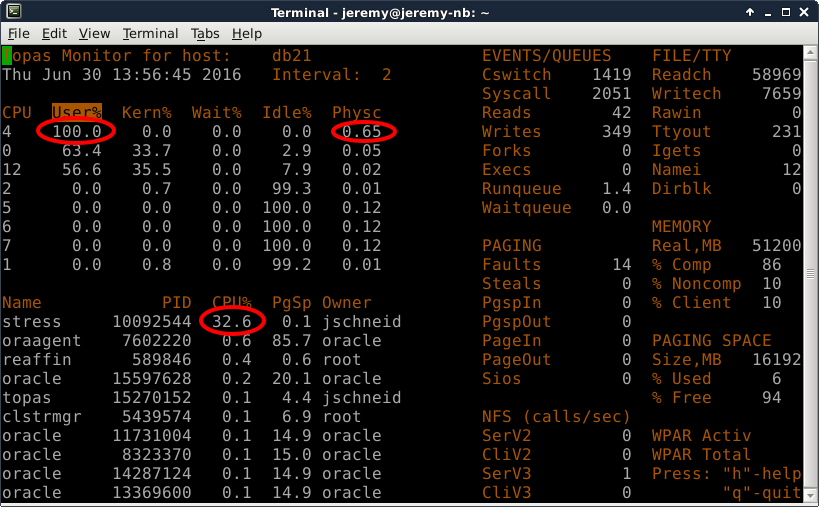Click the 100.0 User% value for CPU 4
The width and height of the screenshot is (819, 507).
[77, 132]
